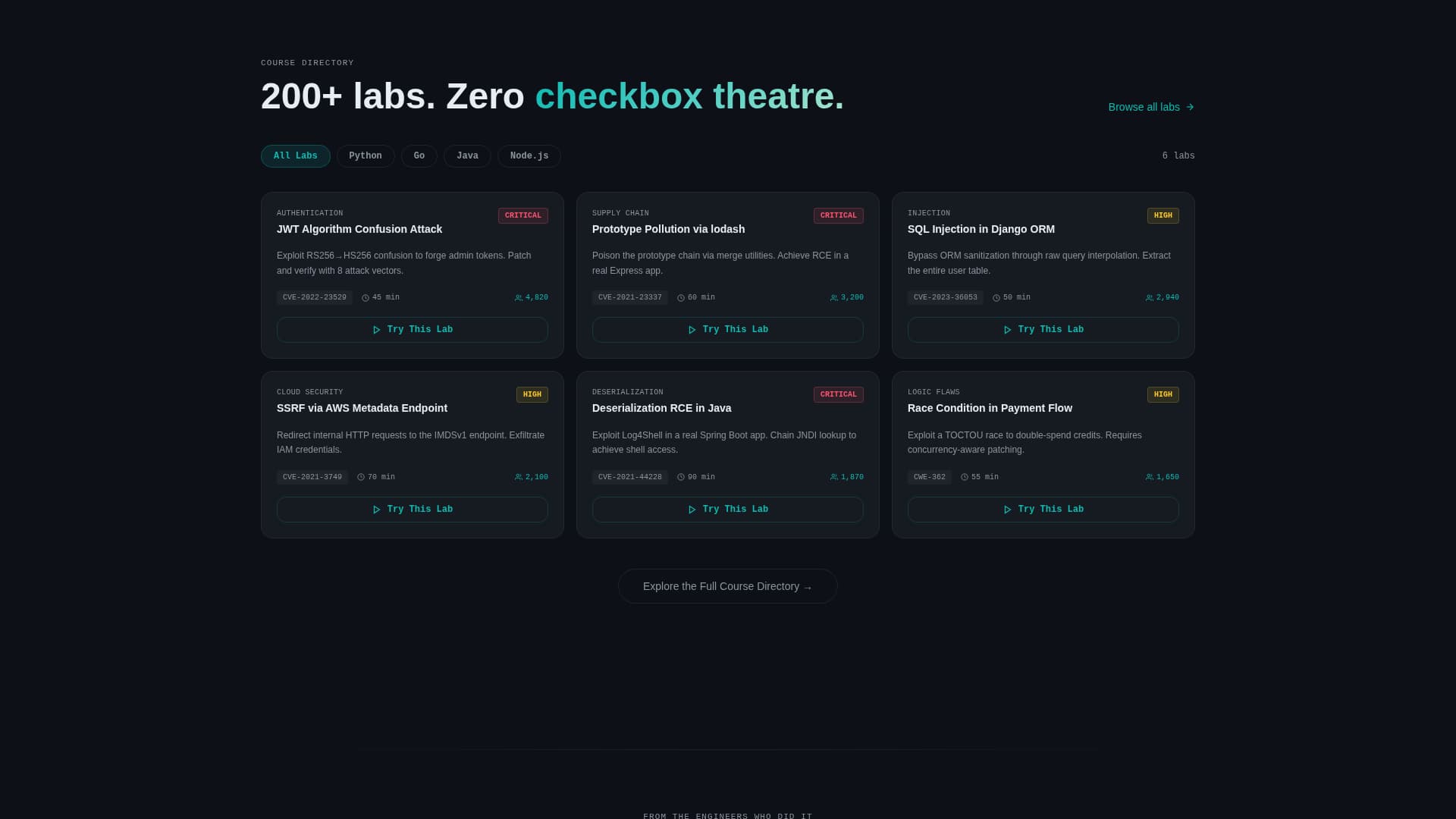Click play icon in Prototype Pollution card
The image size is (1456, 819).
pyautogui.click(x=692, y=330)
